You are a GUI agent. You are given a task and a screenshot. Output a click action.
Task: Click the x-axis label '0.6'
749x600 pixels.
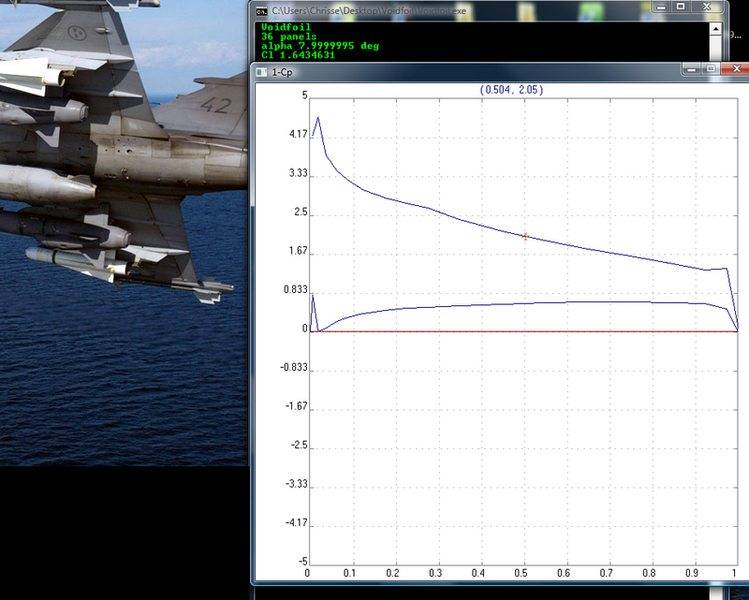click(564, 573)
